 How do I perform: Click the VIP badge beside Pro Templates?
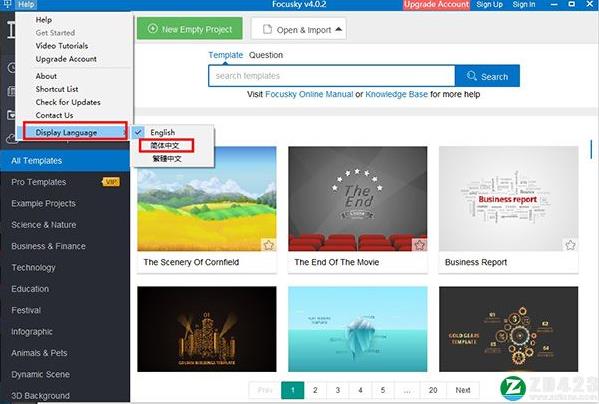tap(111, 182)
